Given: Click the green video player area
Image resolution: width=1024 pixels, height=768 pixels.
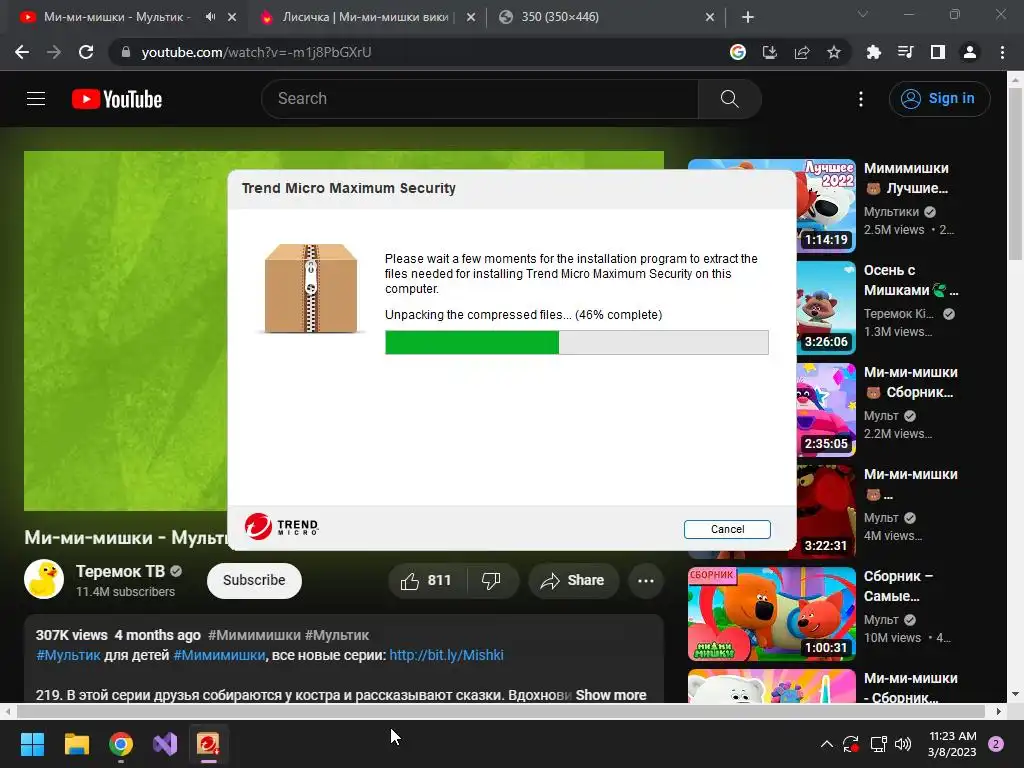Looking at the screenshot, I should (125, 330).
